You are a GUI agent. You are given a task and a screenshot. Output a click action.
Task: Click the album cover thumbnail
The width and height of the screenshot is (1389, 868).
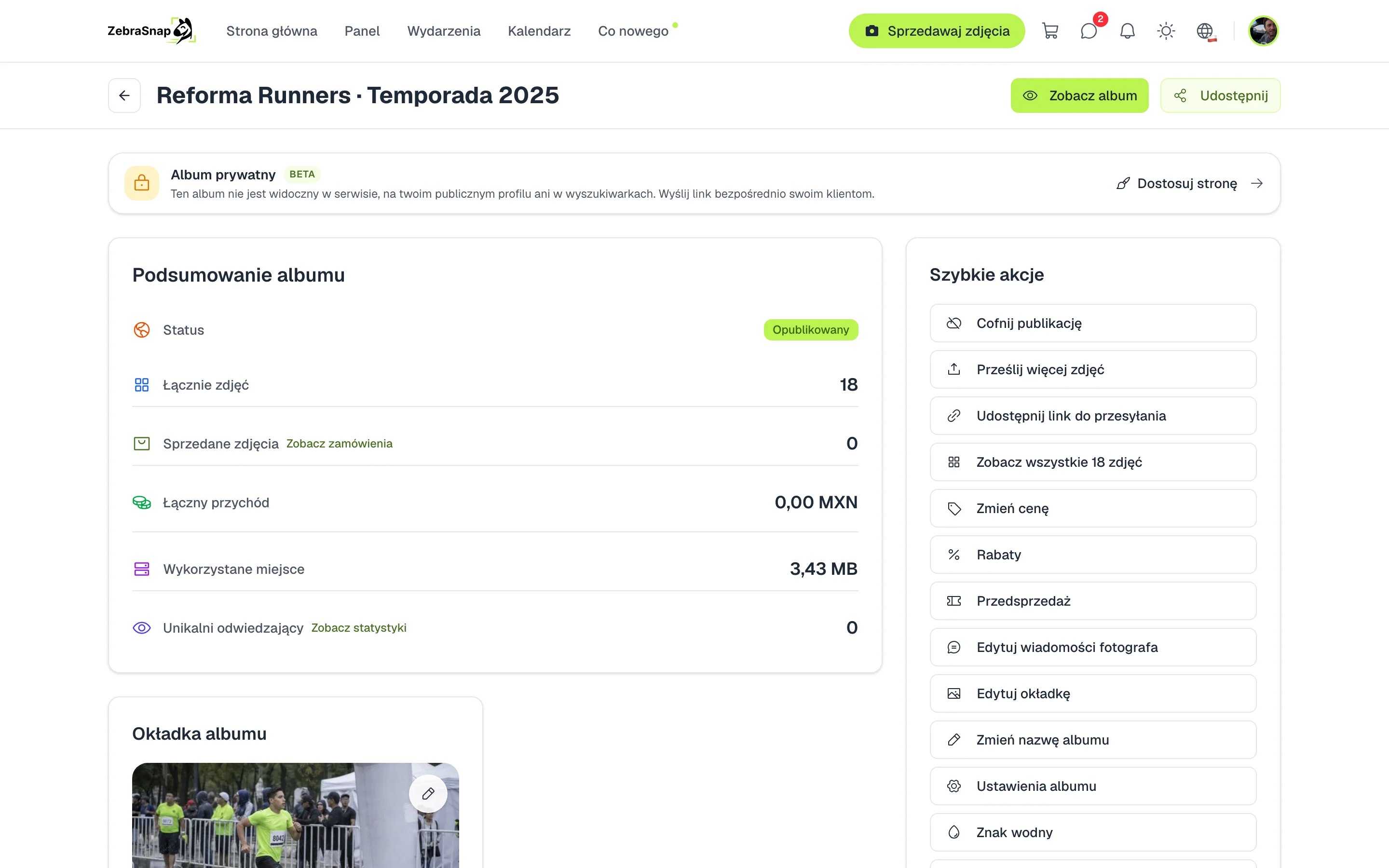[295, 815]
